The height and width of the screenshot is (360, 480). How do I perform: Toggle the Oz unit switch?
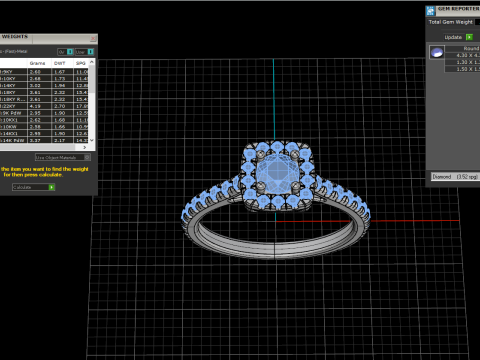click(x=70, y=52)
